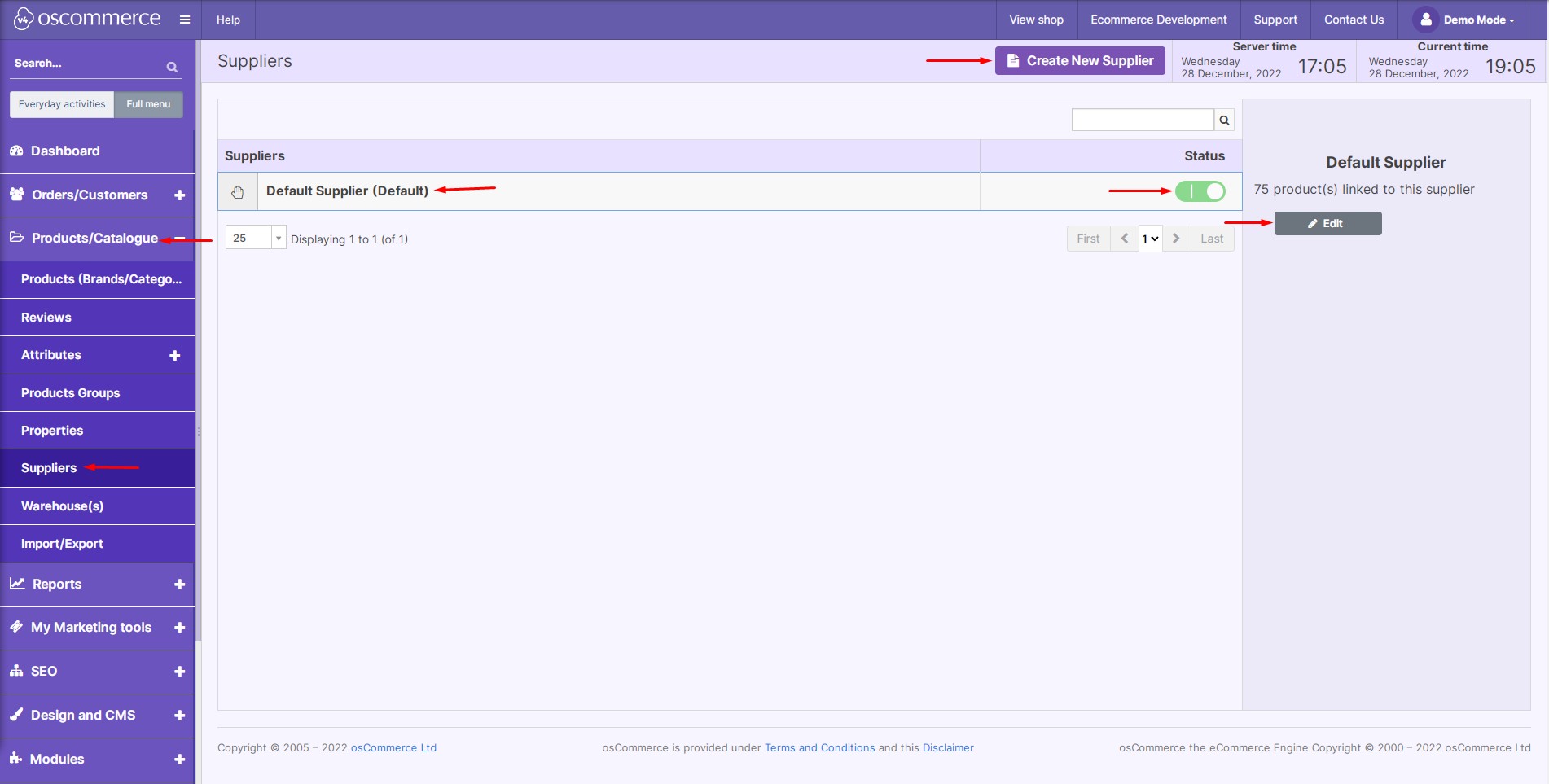Screen dimensions: 1549x784
Task: Switch sidebar to Full menu
Action: pos(148,104)
